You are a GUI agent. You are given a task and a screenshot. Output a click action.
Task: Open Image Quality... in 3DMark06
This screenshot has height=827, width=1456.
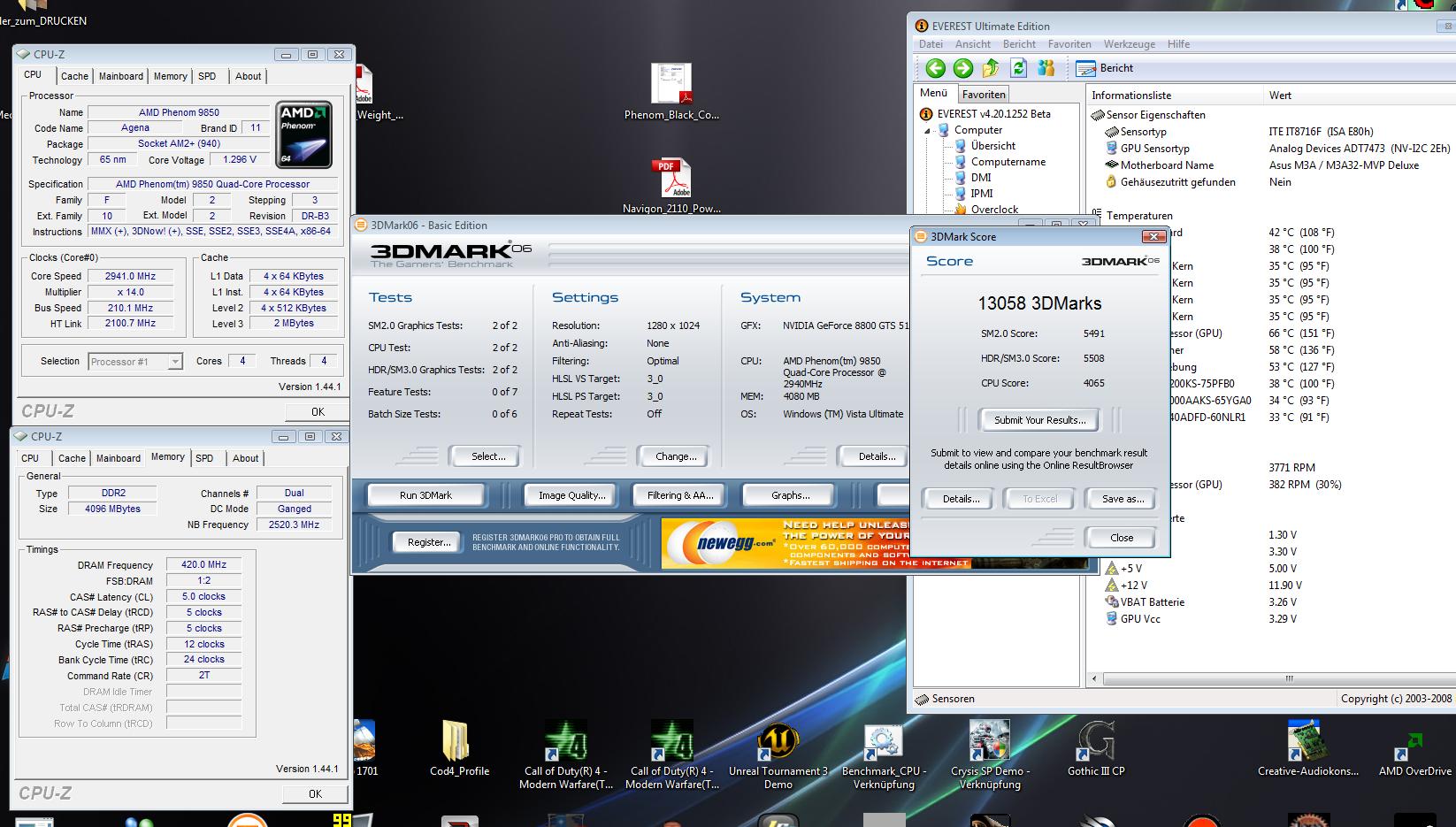click(571, 495)
